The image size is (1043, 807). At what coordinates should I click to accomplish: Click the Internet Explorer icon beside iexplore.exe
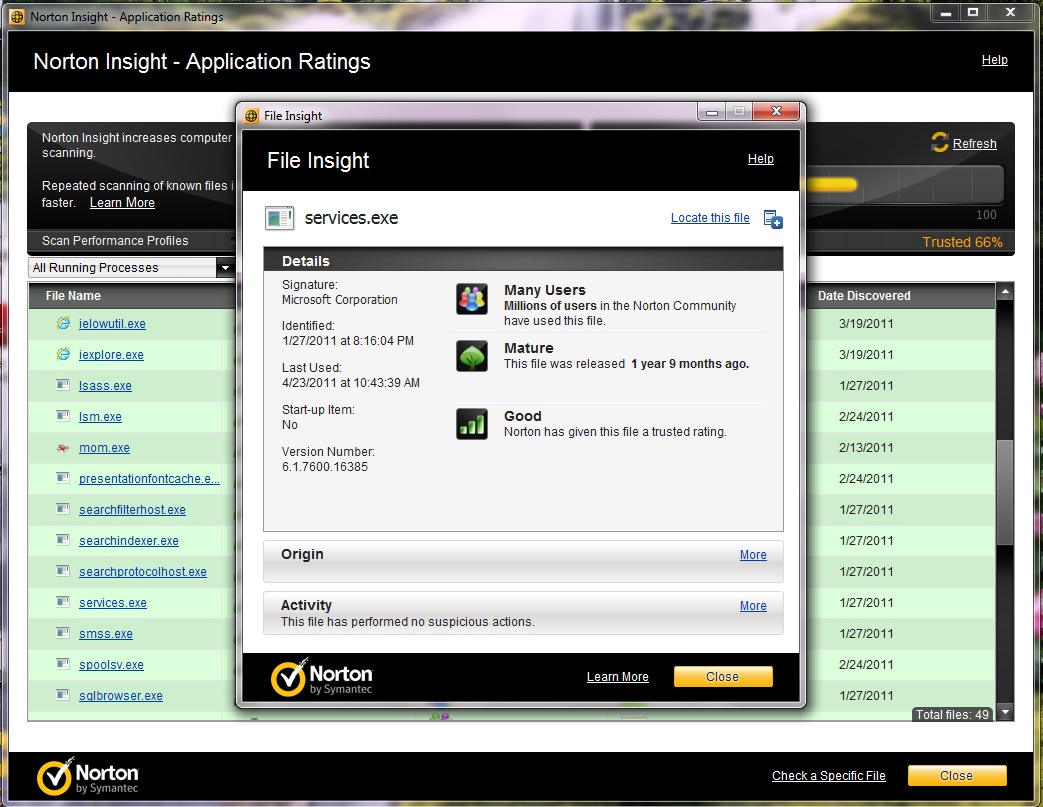(63, 354)
